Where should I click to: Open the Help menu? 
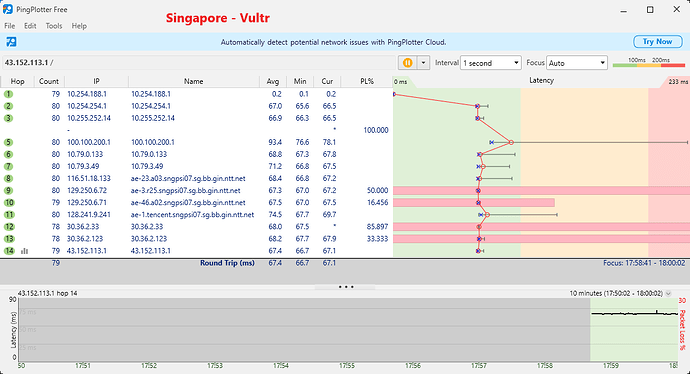coord(79,26)
